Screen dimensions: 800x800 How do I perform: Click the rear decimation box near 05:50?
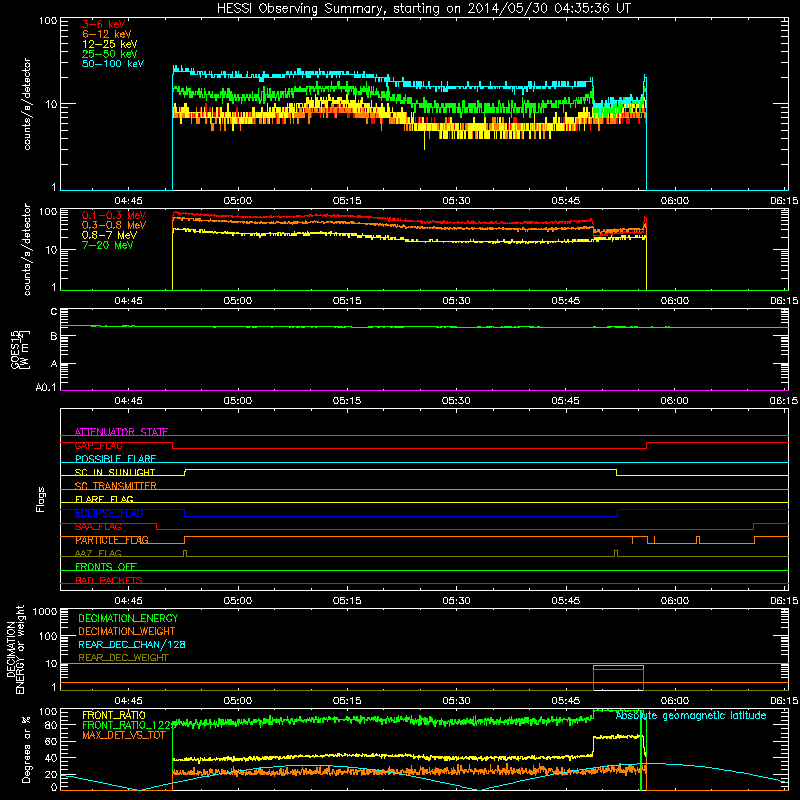[x=618, y=678]
